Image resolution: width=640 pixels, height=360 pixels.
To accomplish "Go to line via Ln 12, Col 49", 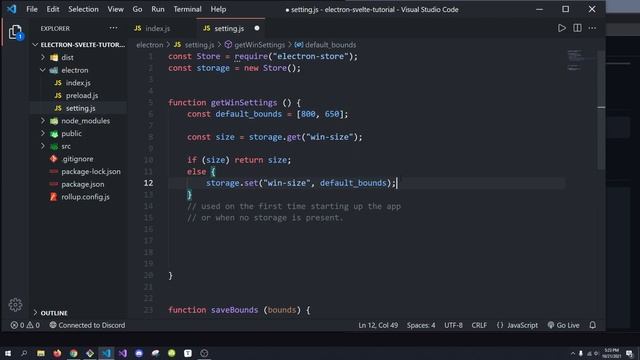I will coord(378,325).
